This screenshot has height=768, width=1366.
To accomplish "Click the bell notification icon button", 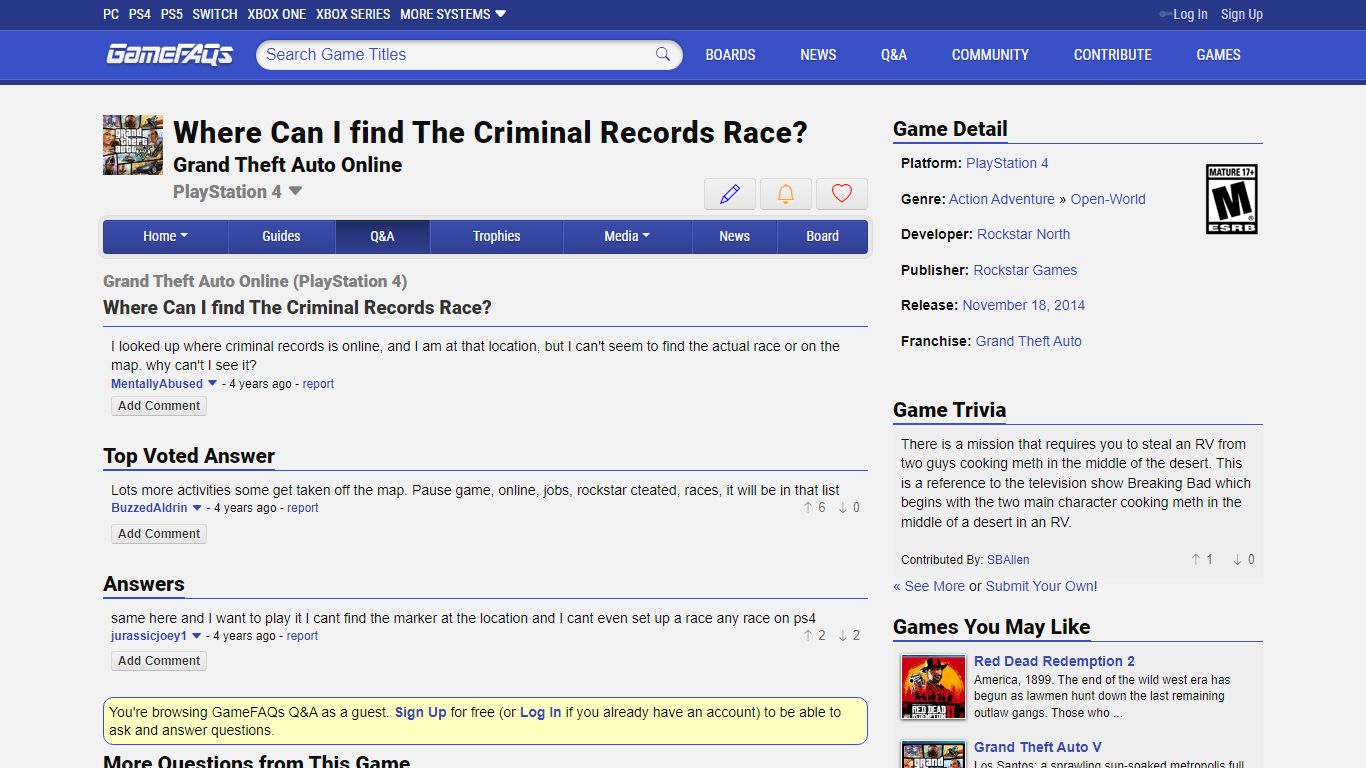I will point(786,194).
